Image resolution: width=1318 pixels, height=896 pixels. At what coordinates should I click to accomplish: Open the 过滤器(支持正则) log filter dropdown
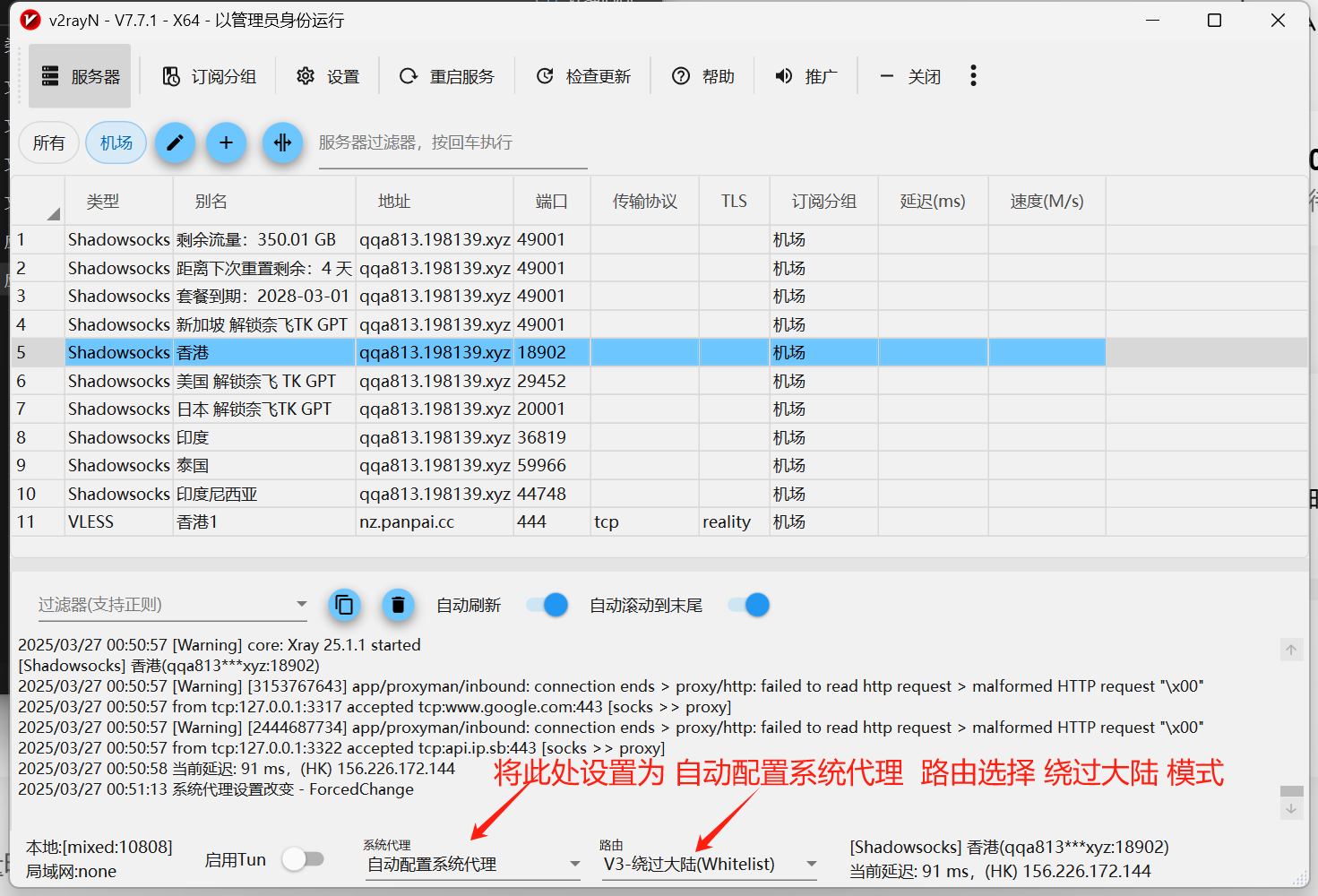point(172,605)
